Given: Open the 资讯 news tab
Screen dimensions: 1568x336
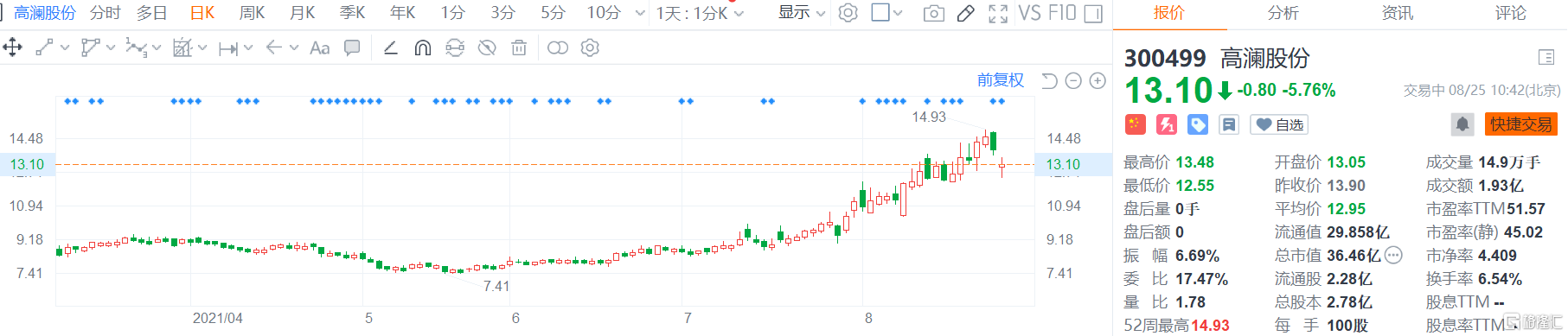Looking at the screenshot, I should pos(1397,13).
